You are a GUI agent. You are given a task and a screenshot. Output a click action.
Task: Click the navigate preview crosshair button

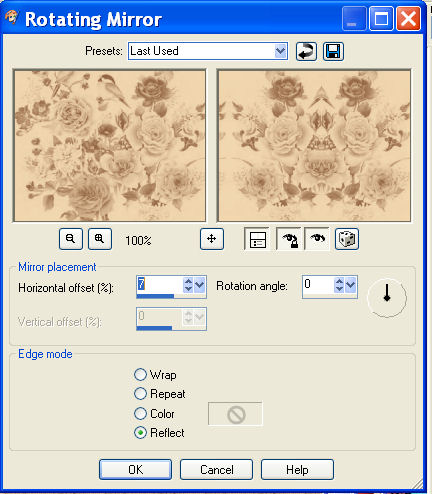[212, 239]
